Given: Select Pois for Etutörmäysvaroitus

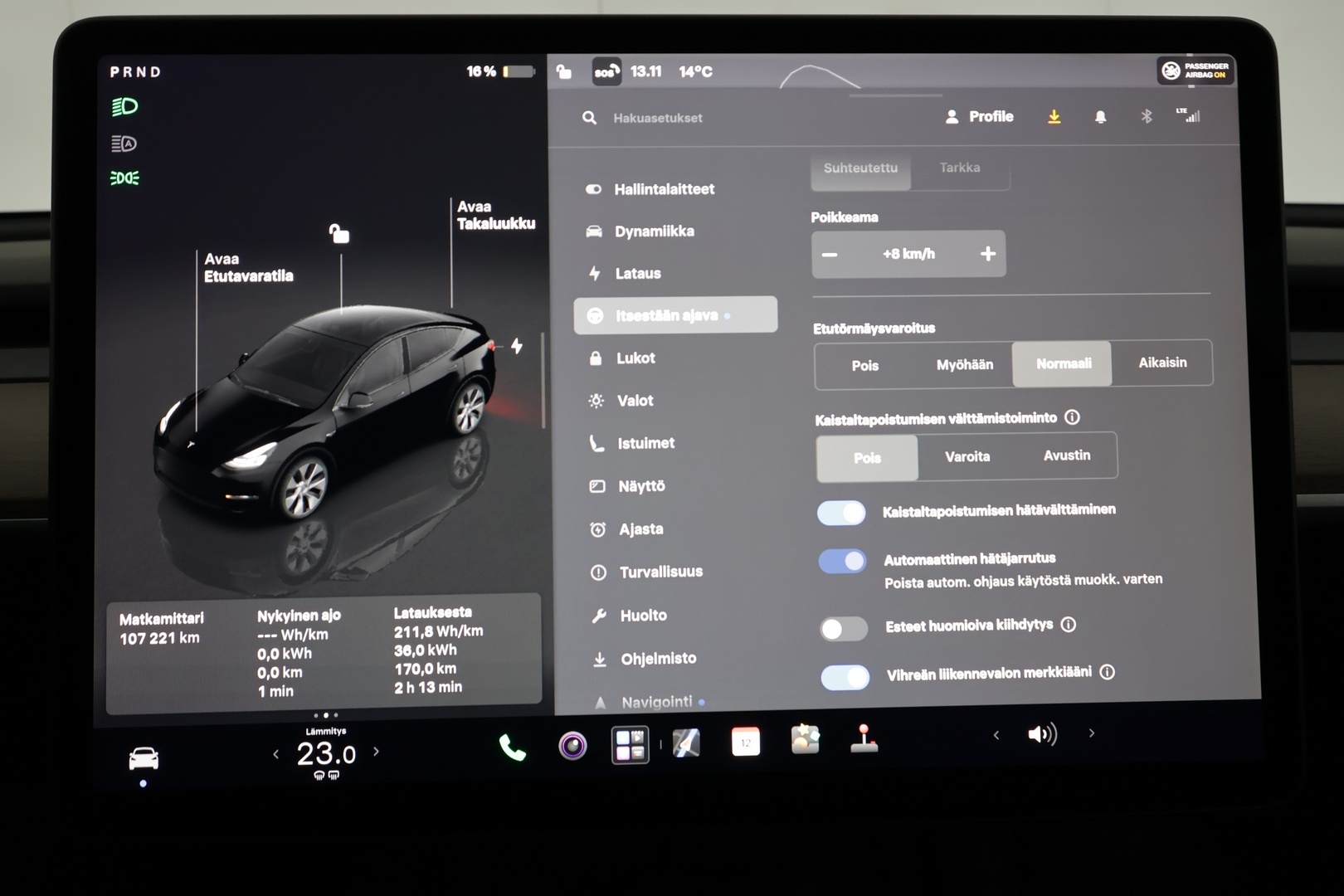Looking at the screenshot, I should [x=864, y=365].
